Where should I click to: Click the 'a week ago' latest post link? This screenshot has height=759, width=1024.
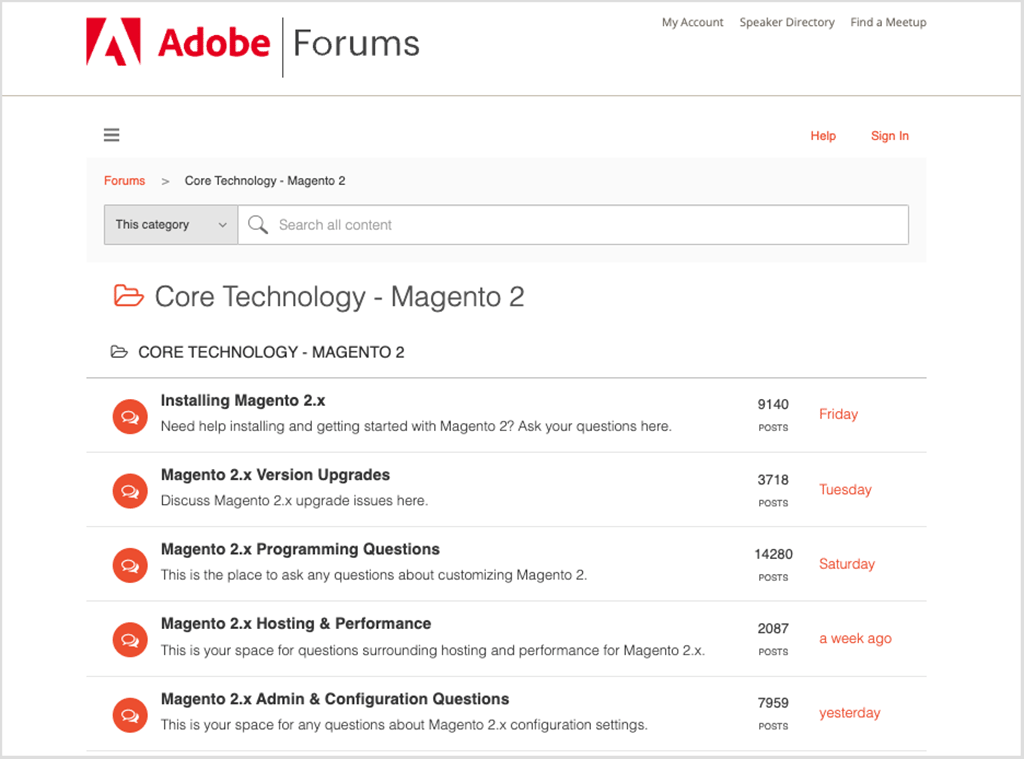tap(856, 639)
